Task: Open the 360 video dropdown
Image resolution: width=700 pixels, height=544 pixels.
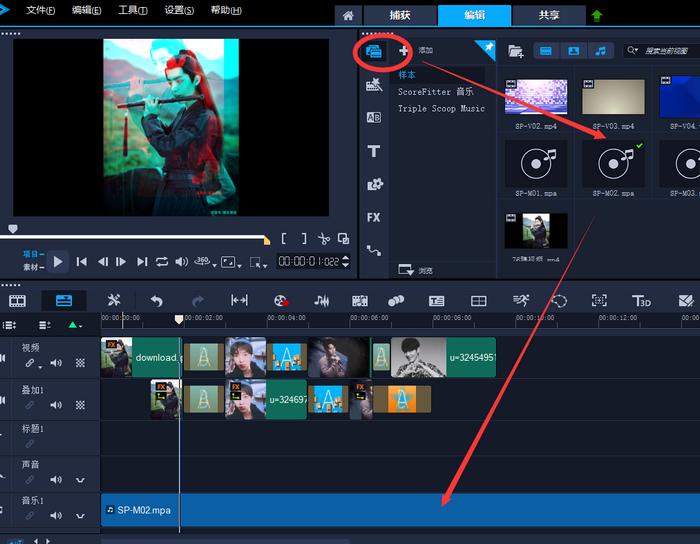Action: click(x=203, y=262)
